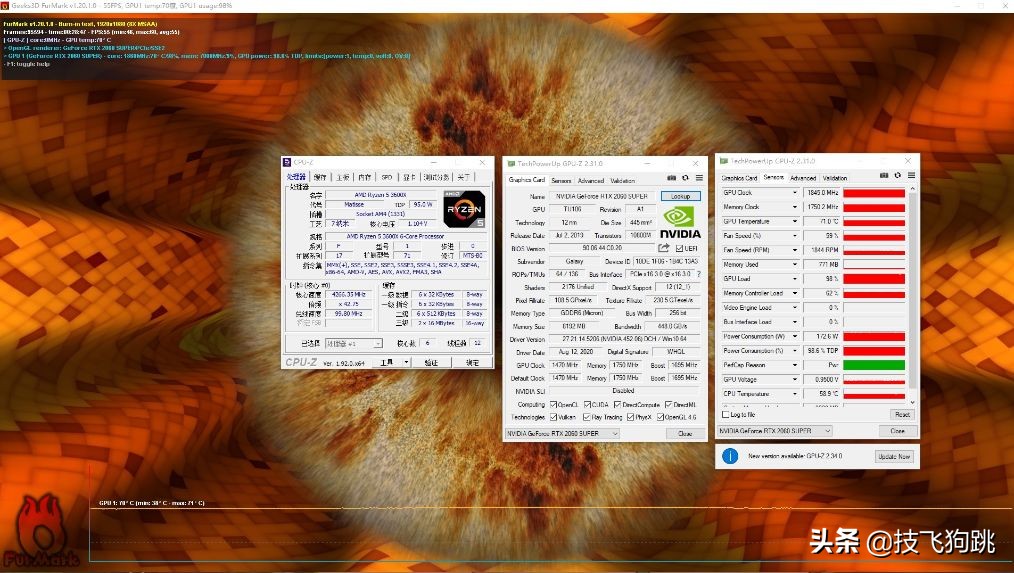The image size is (1014, 573).
Task: Open GPU Clock sensor dropdown arrow
Action: [795, 193]
